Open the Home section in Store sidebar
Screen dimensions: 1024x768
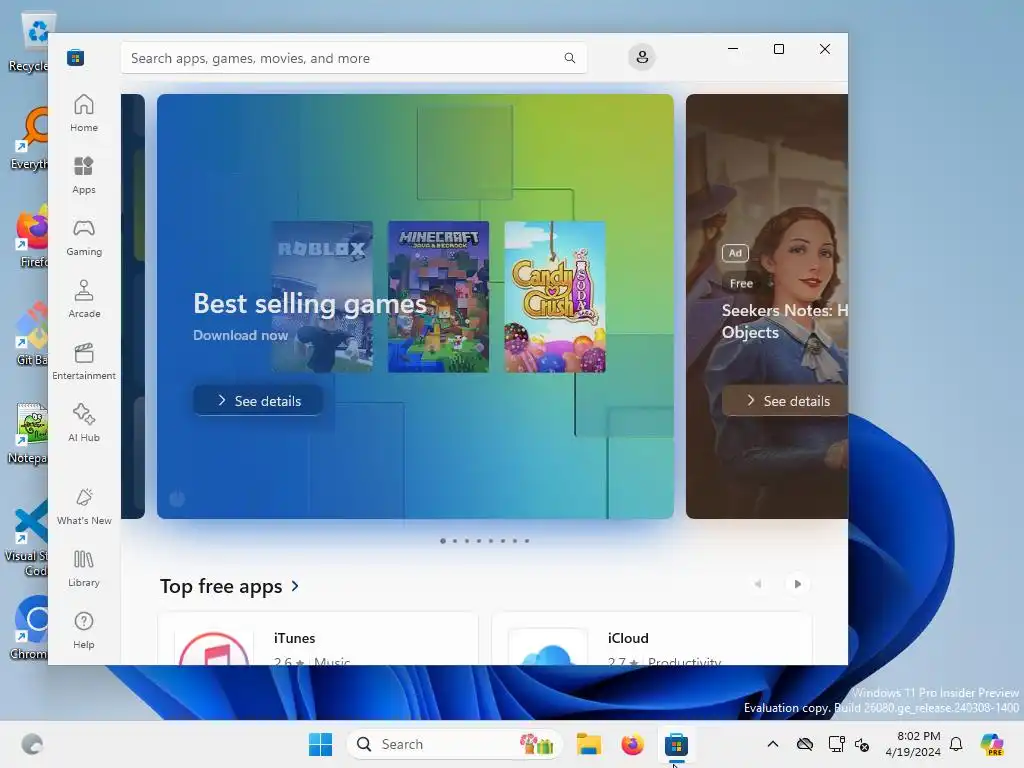pyautogui.click(x=84, y=114)
